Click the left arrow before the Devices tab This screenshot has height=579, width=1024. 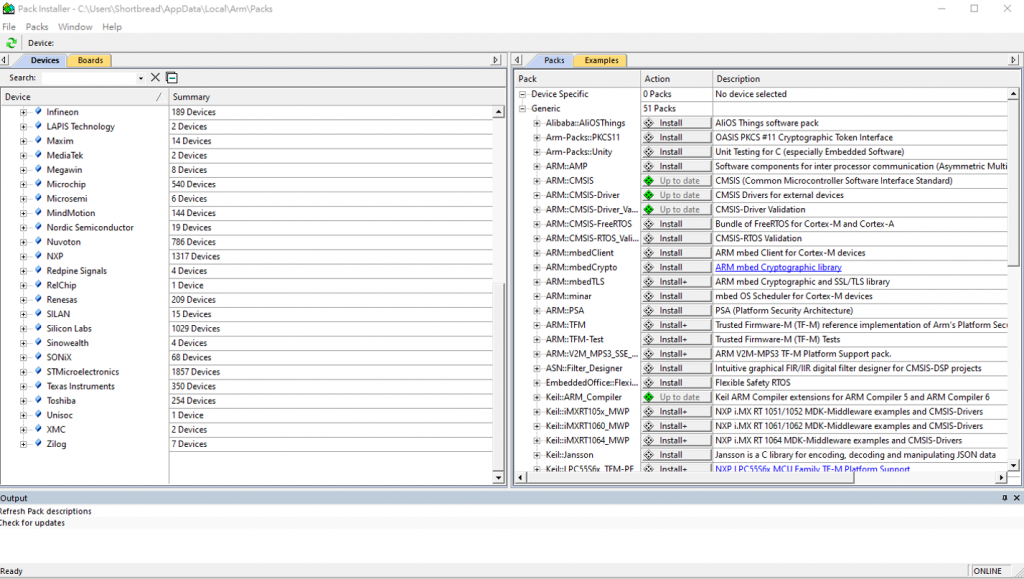point(5,60)
